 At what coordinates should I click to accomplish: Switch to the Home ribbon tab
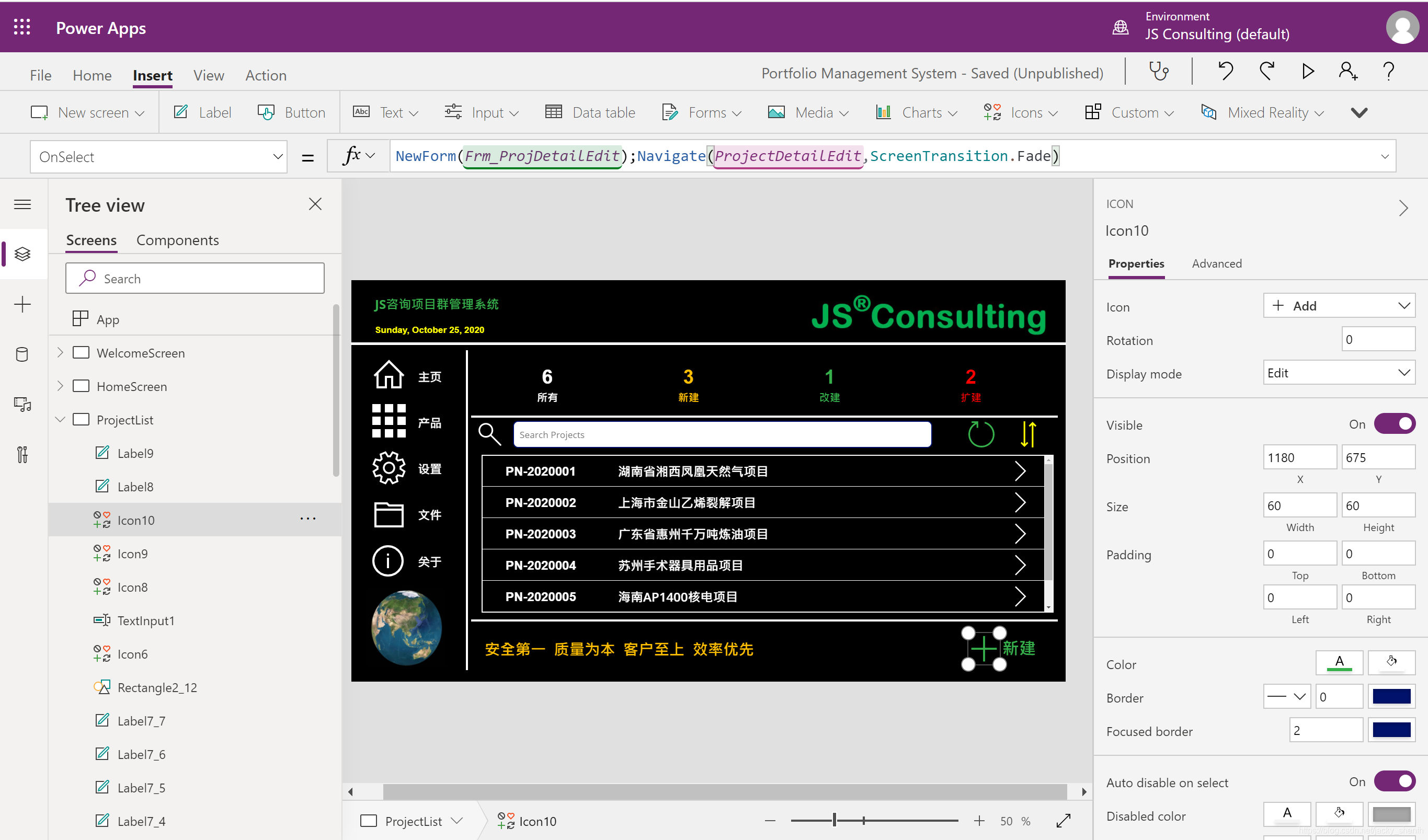(92, 75)
